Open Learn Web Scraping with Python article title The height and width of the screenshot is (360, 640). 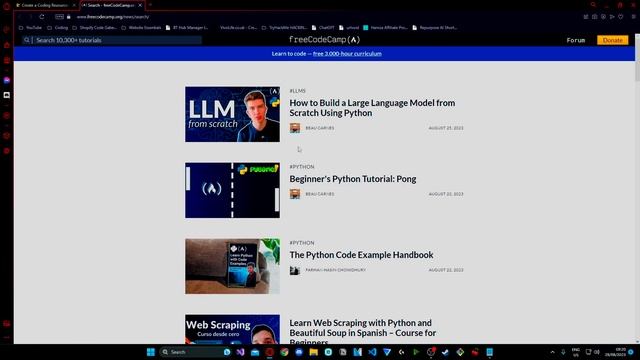pyautogui.click(x=363, y=332)
